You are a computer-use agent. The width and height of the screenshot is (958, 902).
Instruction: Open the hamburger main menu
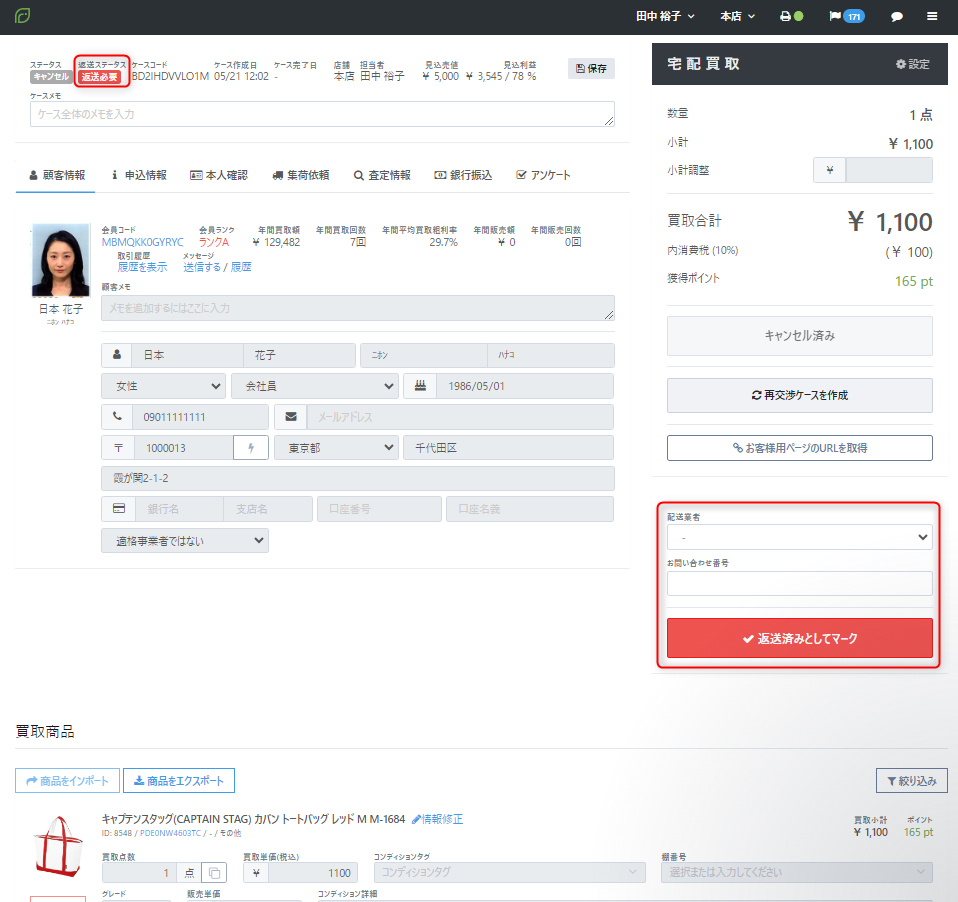click(932, 16)
